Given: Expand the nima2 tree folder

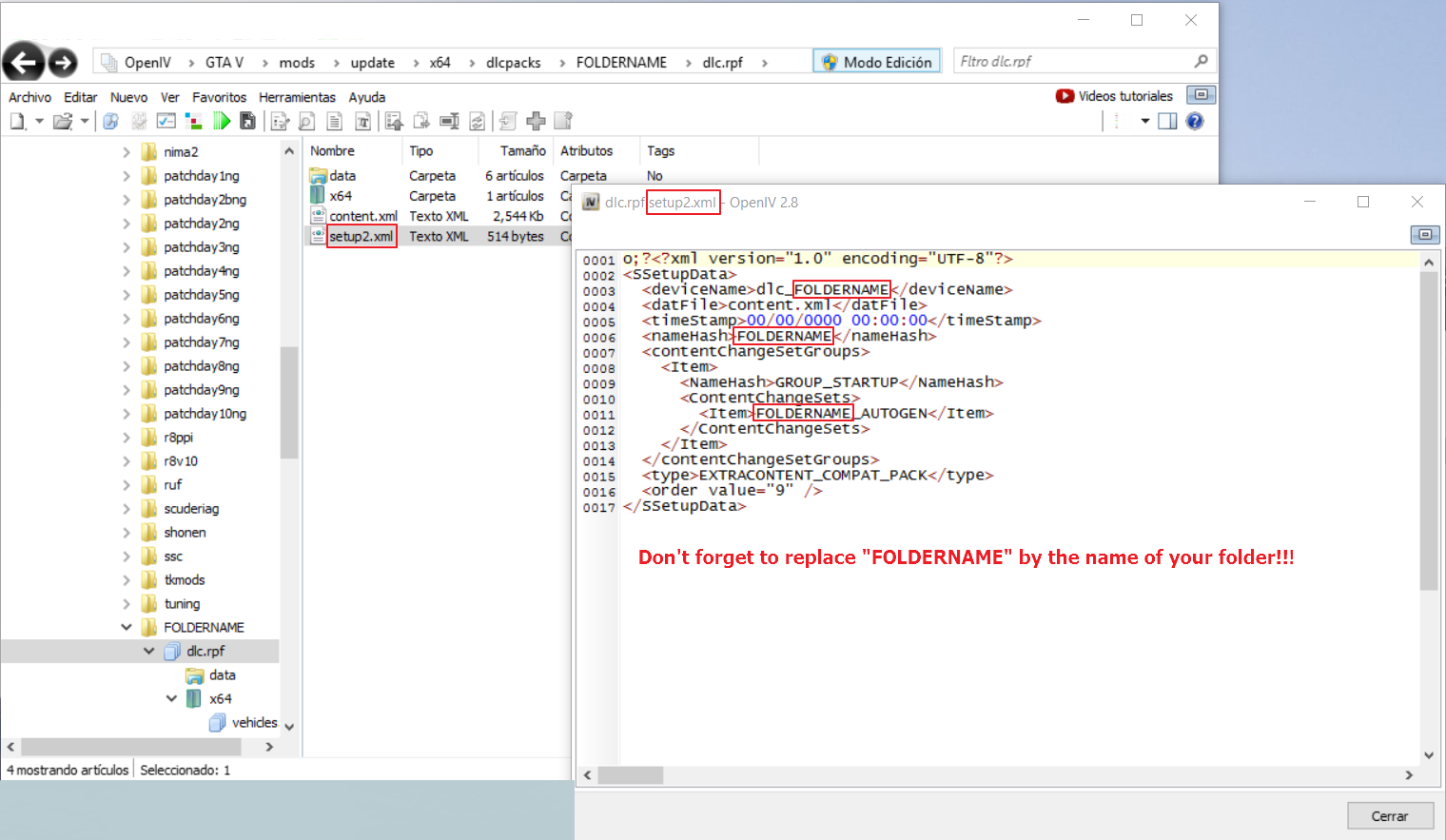Looking at the screenshot, I should click(x=127, y=152).
